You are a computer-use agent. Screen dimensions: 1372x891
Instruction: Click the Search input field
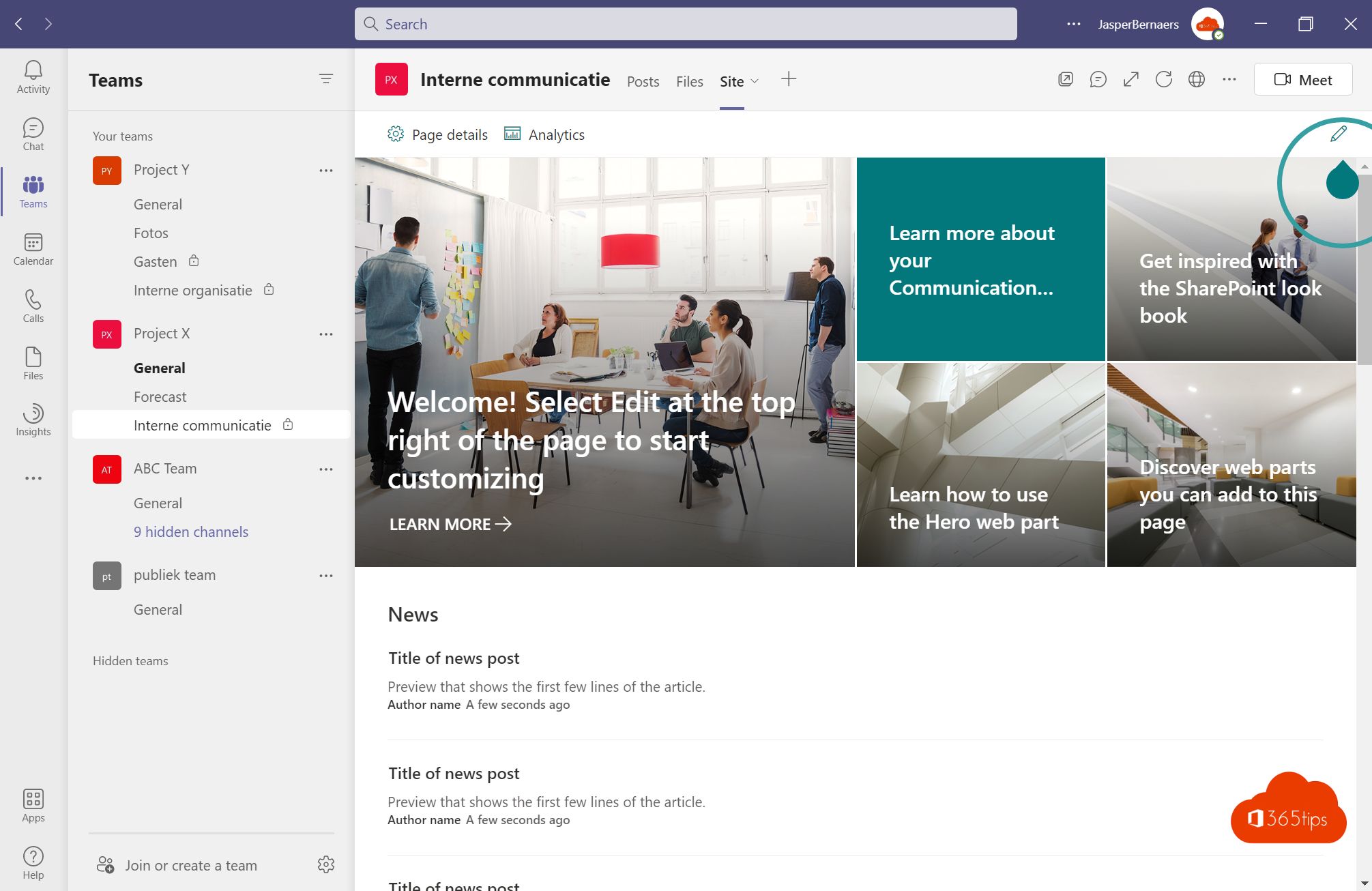pyautogui.click(x=685, y=25)
